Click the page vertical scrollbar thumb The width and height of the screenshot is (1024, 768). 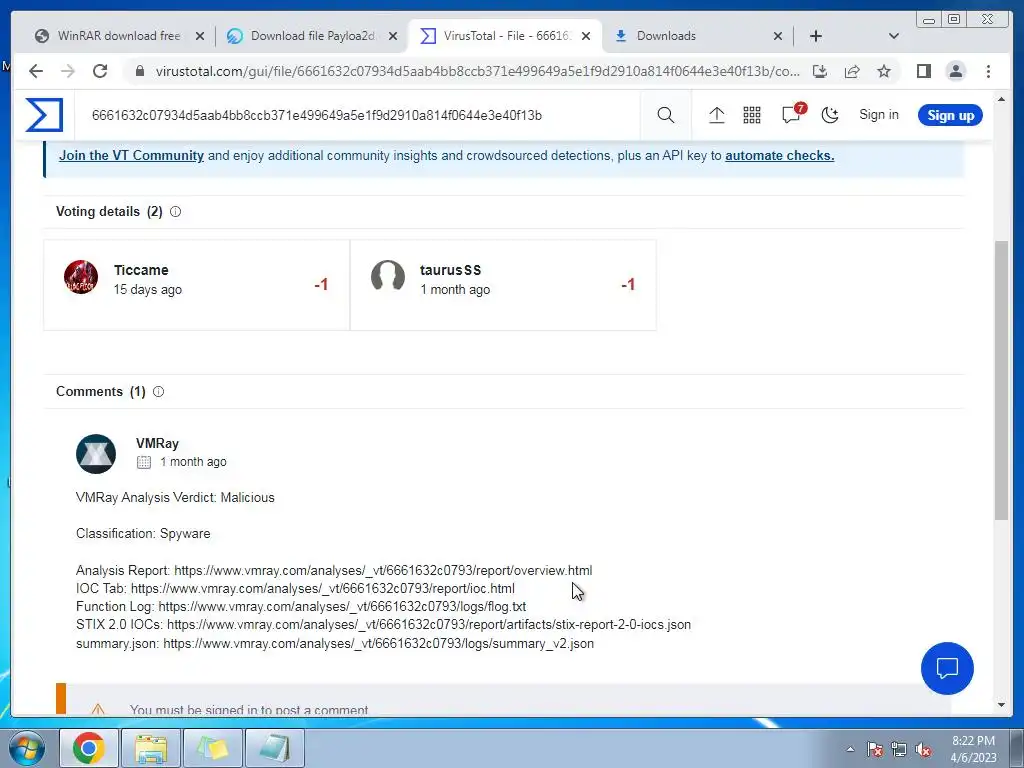(1001, 380)
